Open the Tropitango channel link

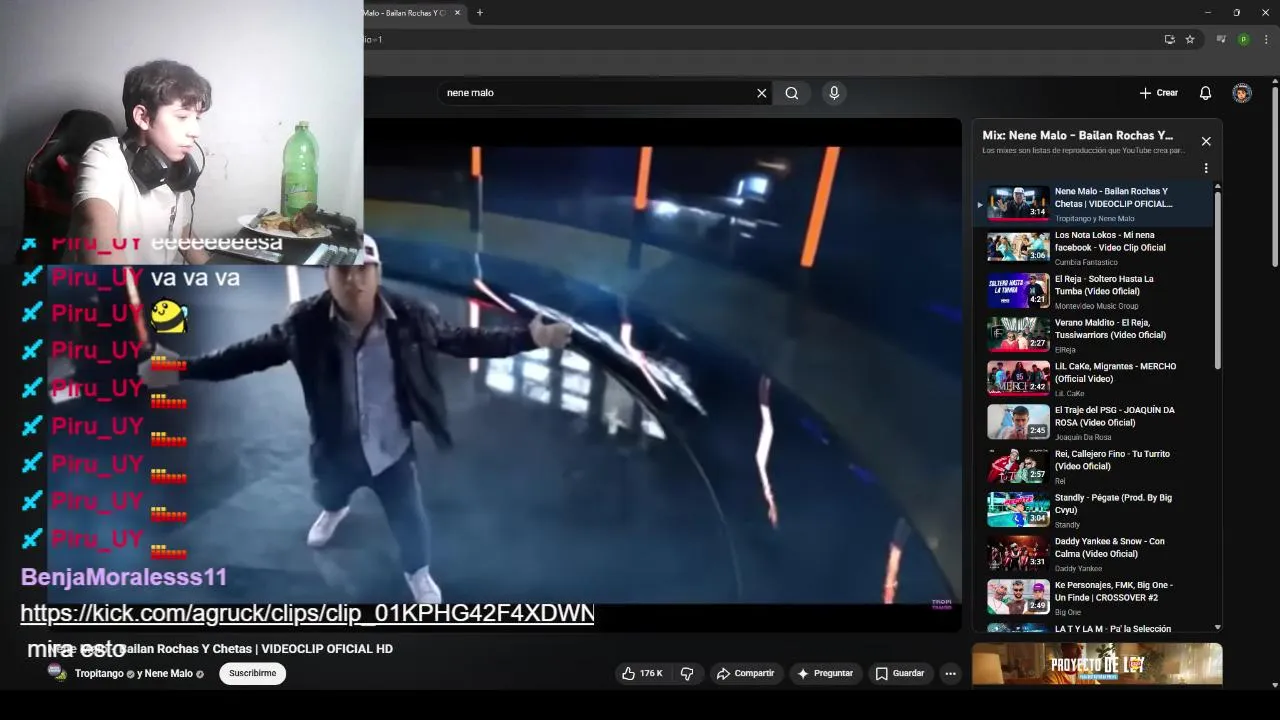coord(100,674)
